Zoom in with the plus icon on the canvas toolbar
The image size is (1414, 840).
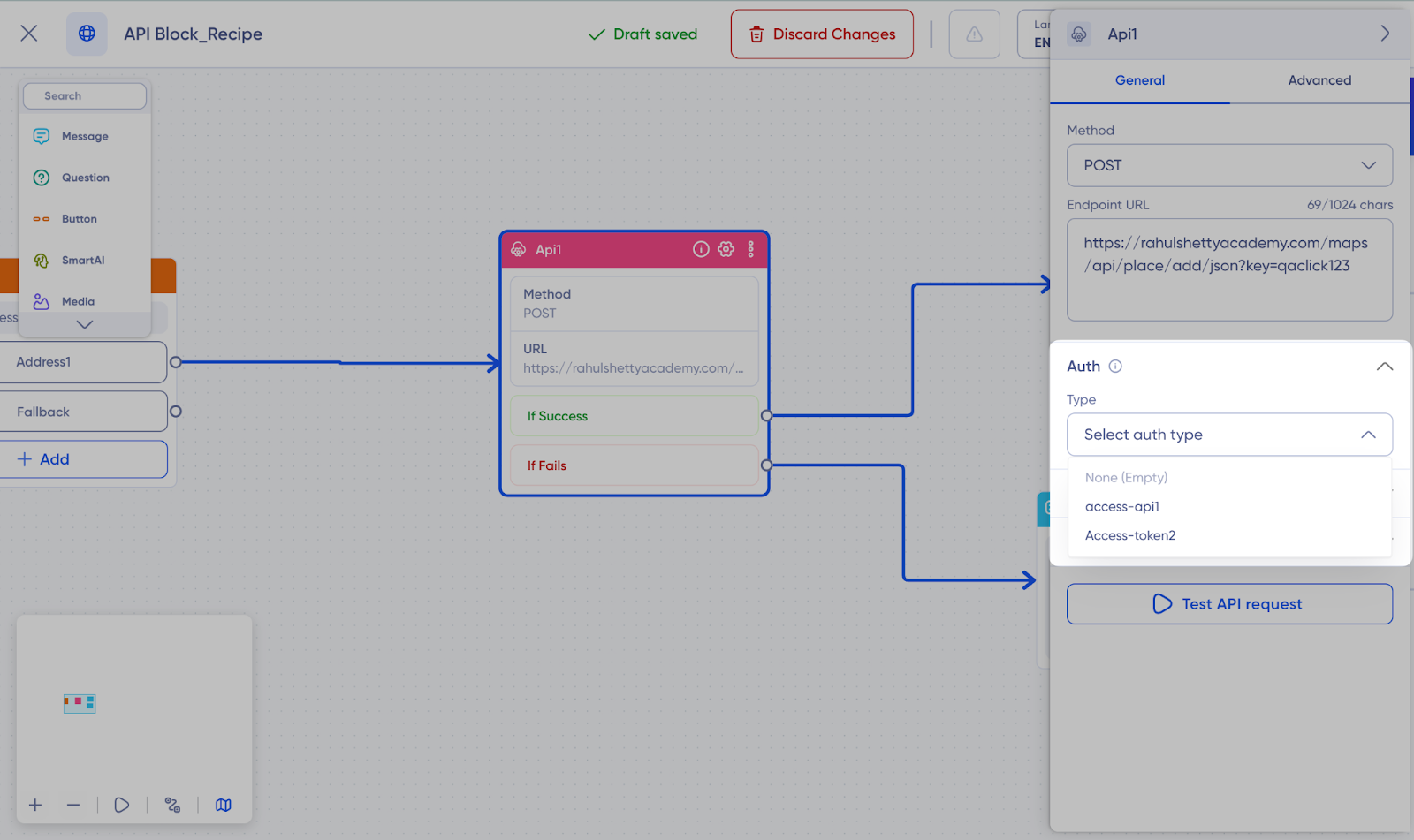click(35, 805)
